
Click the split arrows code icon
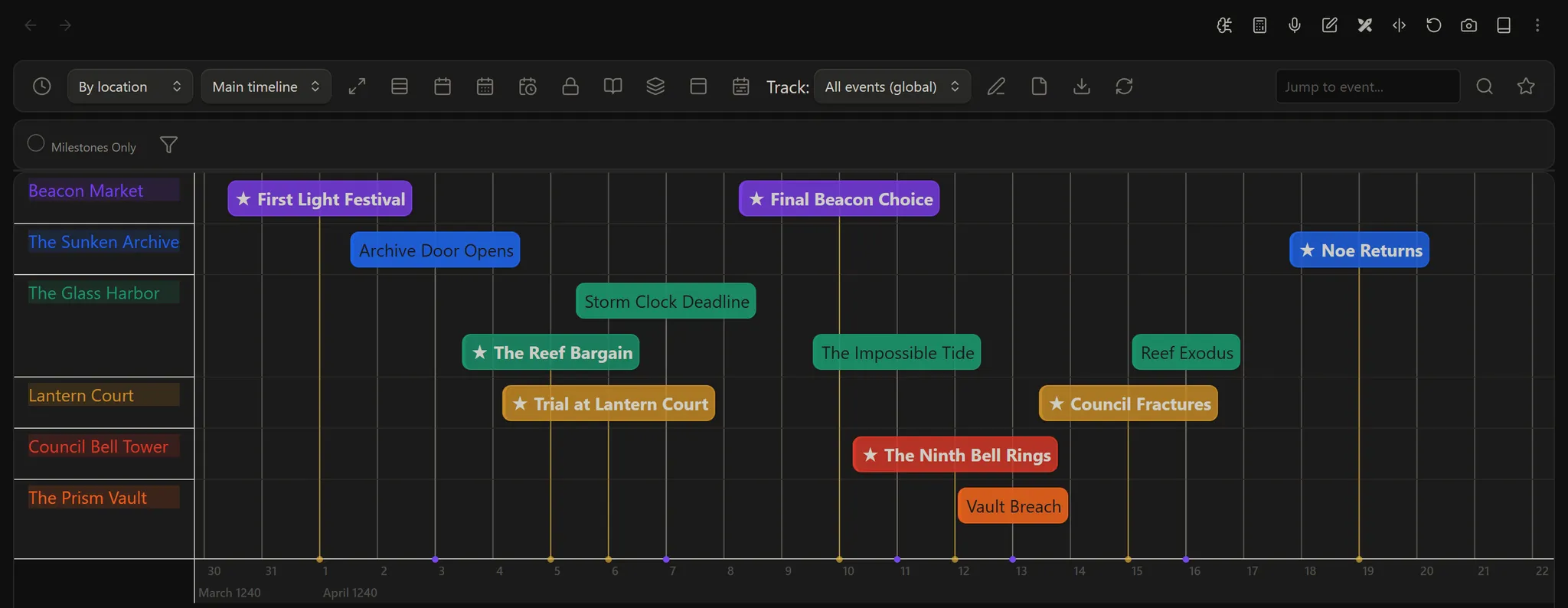tap(1399, 25)
